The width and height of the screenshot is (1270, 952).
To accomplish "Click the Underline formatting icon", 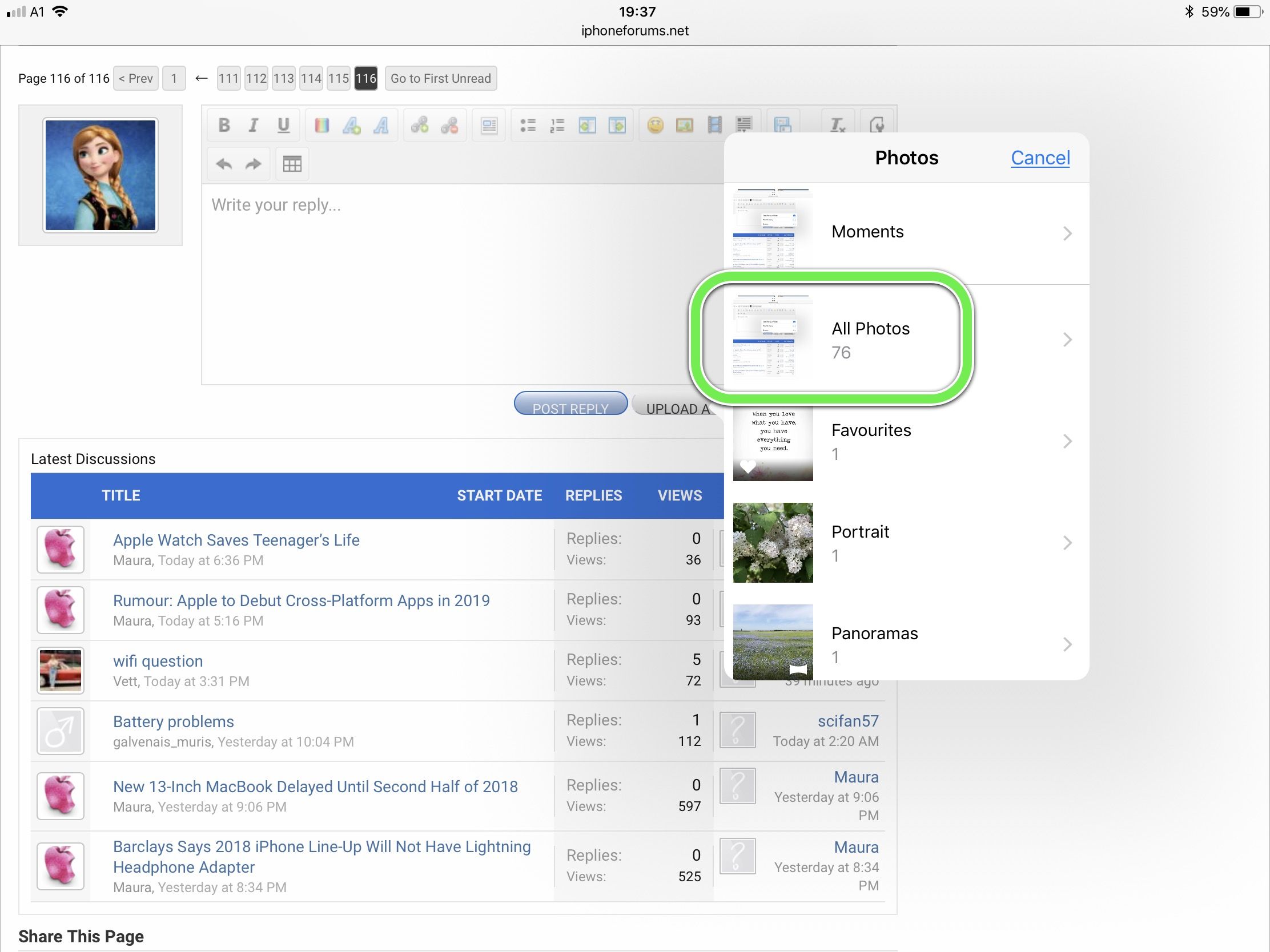I will tap(284, 123).
